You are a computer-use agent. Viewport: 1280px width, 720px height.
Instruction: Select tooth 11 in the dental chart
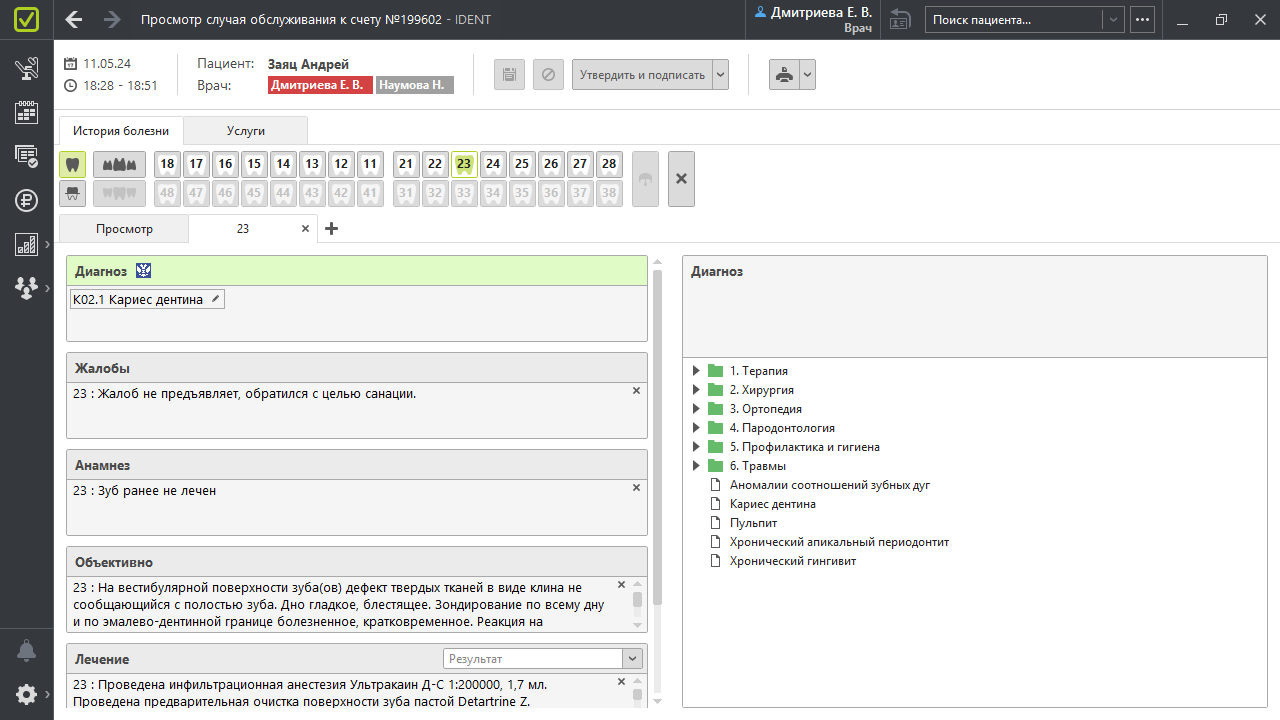tap(370, 164)
